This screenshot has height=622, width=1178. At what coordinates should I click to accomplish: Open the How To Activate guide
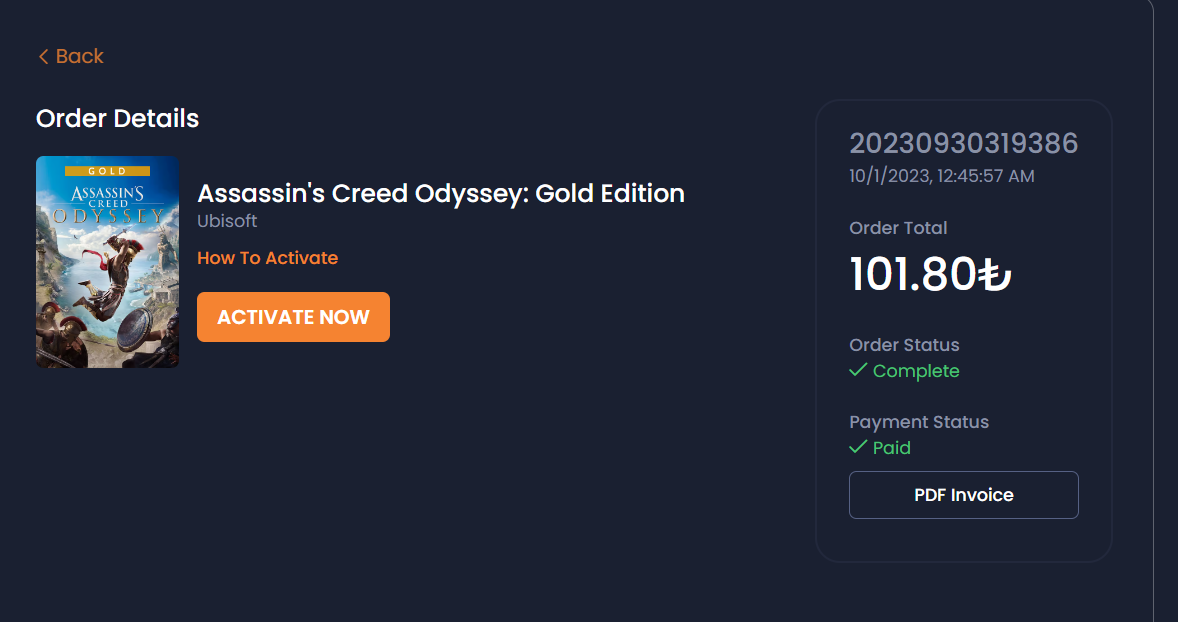267,258
